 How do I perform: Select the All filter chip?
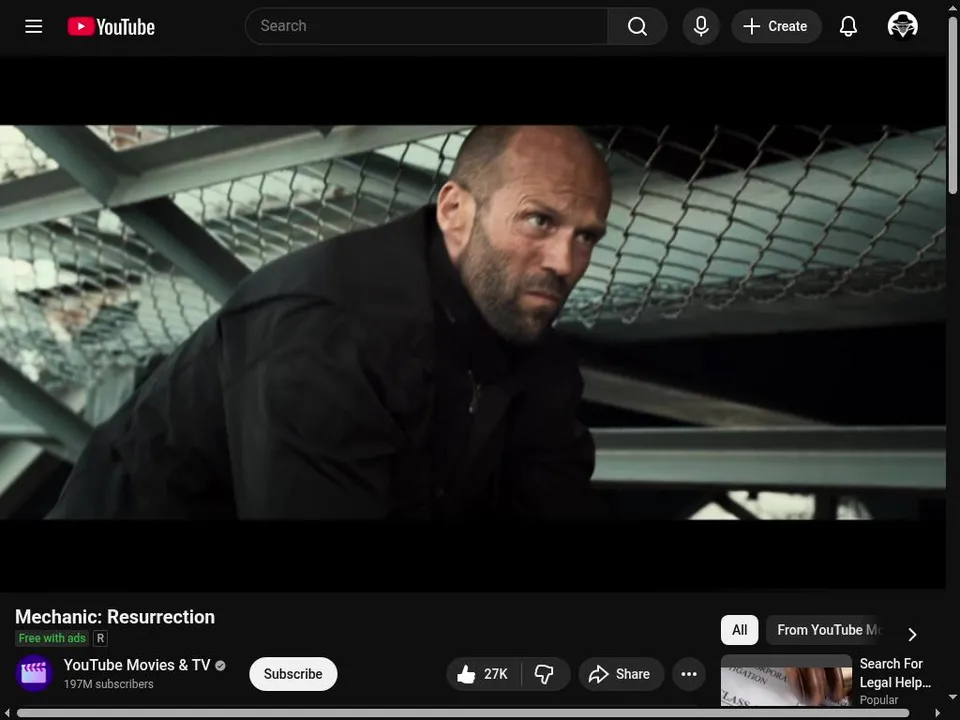point(740,630)
